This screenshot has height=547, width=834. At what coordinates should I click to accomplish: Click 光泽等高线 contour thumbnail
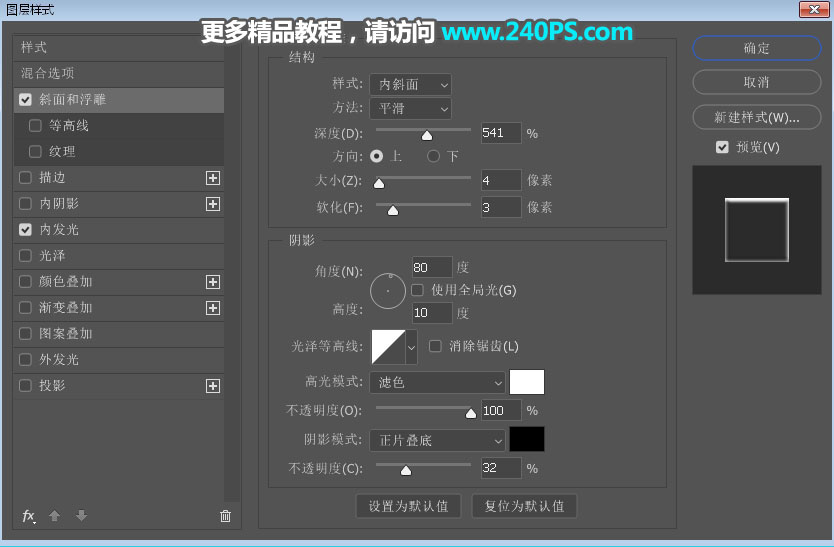(x=388, y=347)
